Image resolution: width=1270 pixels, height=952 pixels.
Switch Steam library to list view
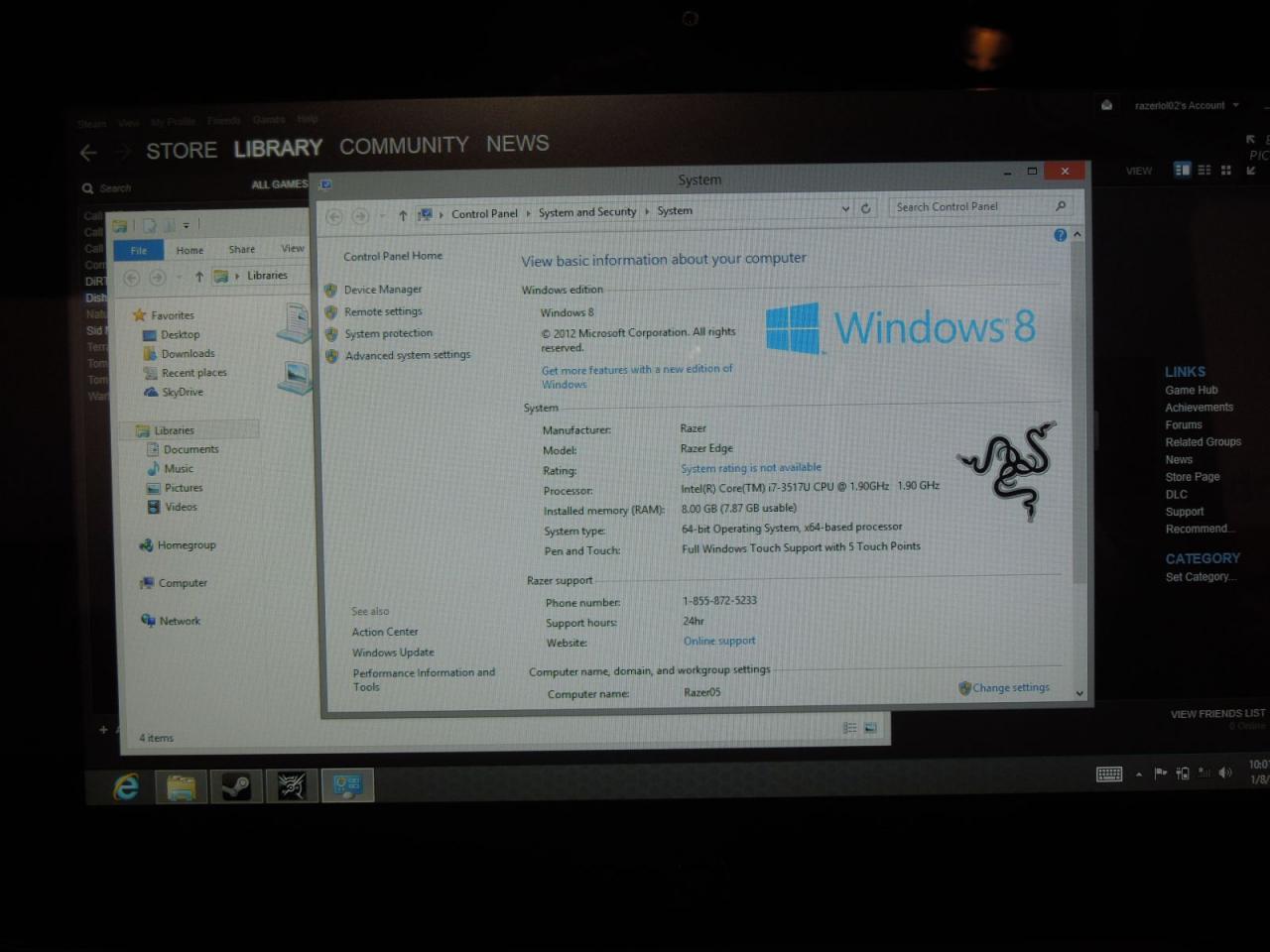1205,170
